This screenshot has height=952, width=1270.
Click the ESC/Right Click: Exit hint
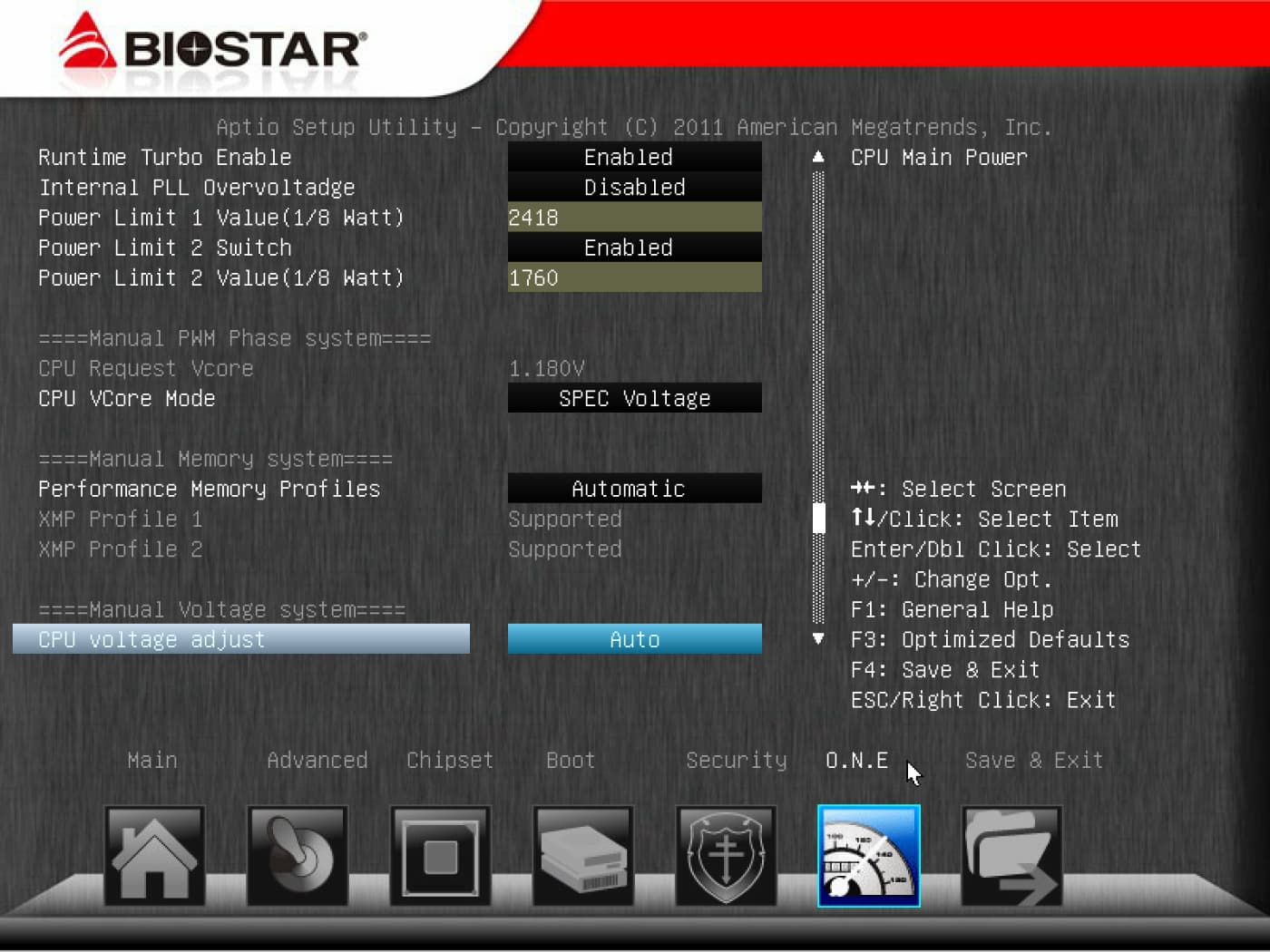pos(983,700)
